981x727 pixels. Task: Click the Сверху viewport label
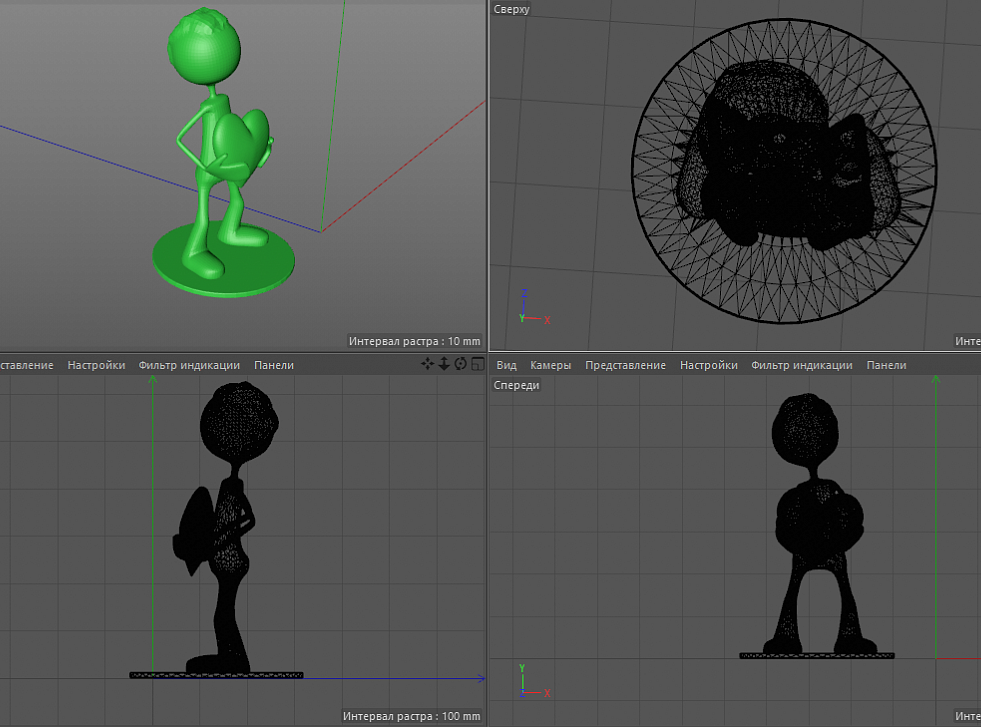point(511,10)
